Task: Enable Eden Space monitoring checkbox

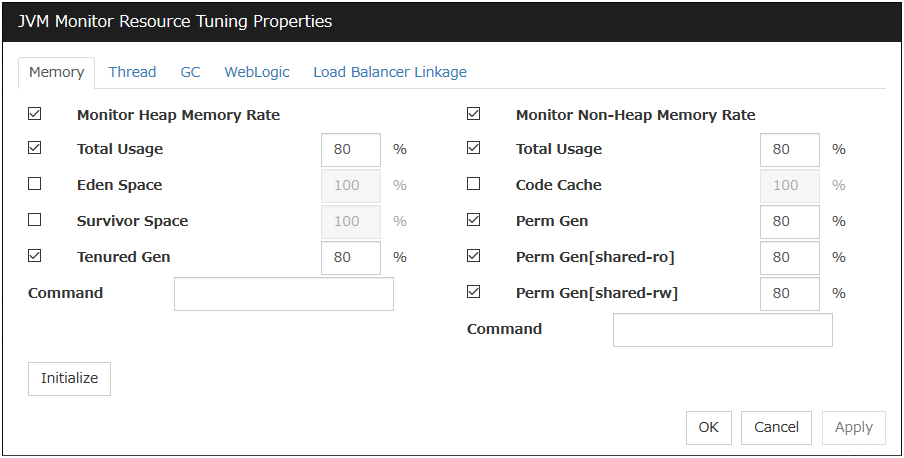Action: 35,184
